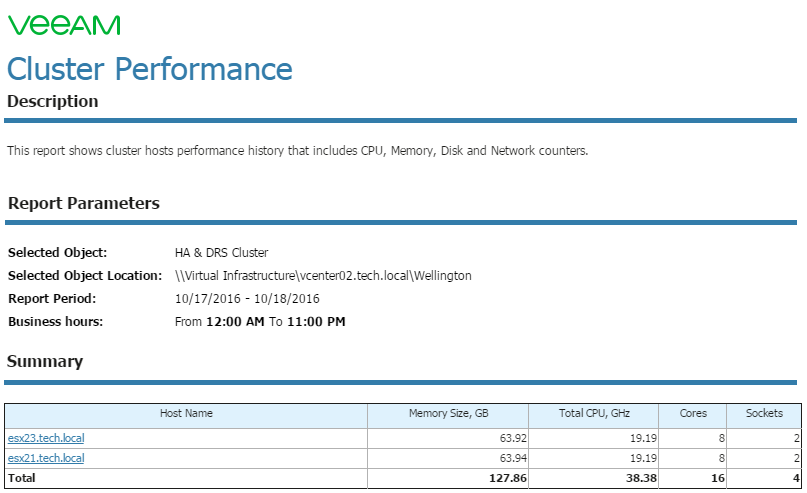The width and height of the screenshot is (807, 493).
Task: Select the Host Name column header
Action: [186, 413]
